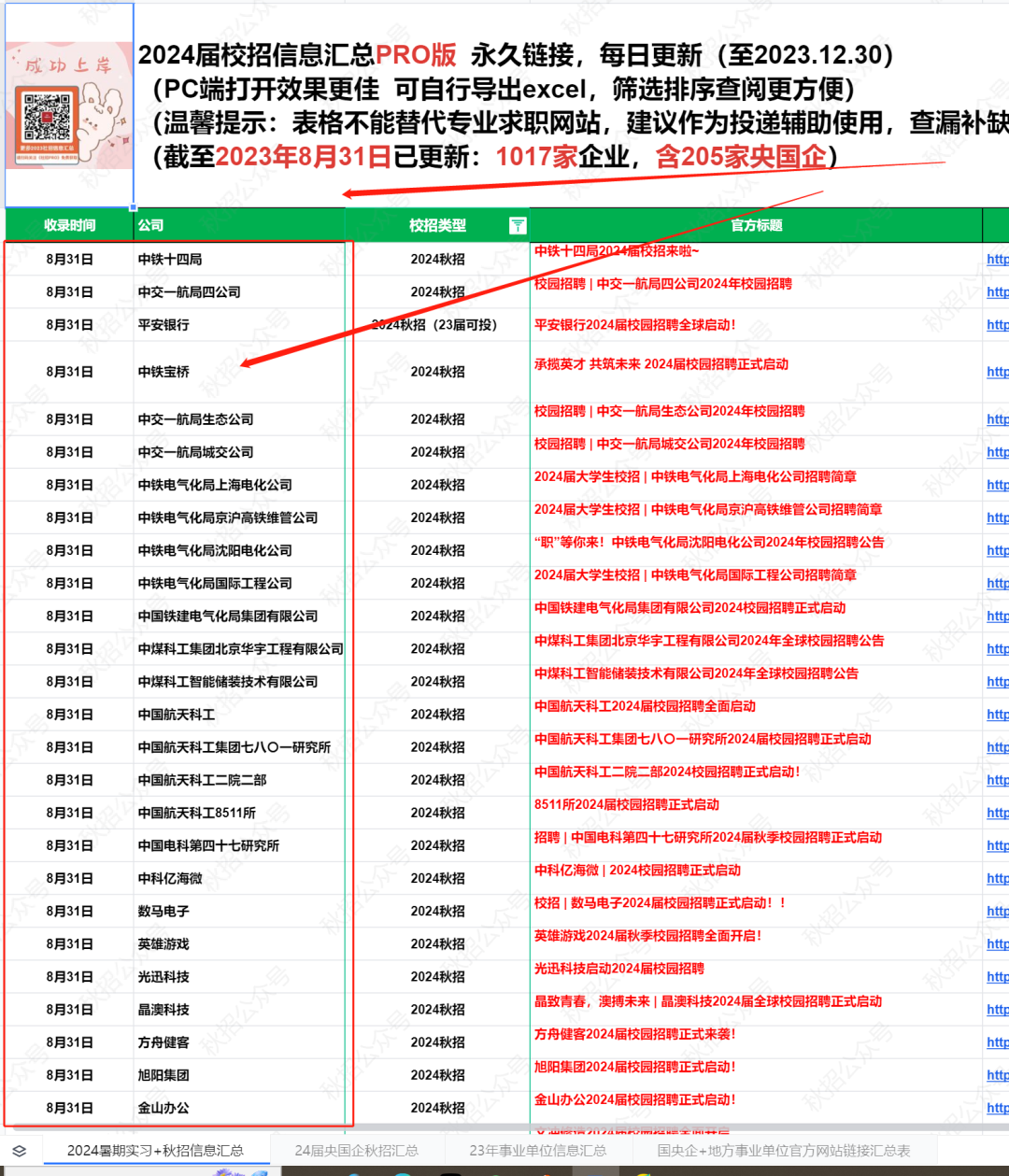Screen dimensions: 1009x1176
Task: Select title 英雄游戏2024届秋季校园招聘全面开启!
Action: (x=648, y=936)
